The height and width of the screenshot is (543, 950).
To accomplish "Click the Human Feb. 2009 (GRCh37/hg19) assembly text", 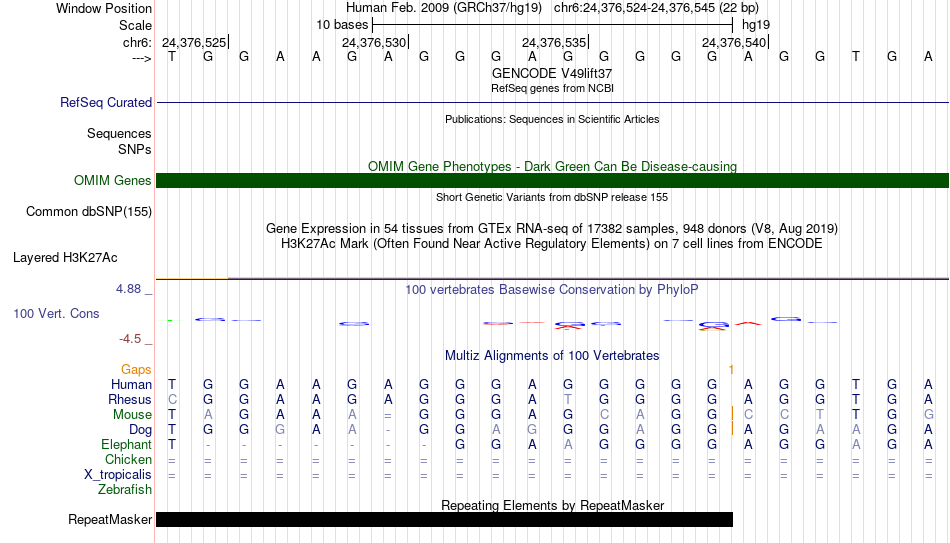I will point(443,8).
